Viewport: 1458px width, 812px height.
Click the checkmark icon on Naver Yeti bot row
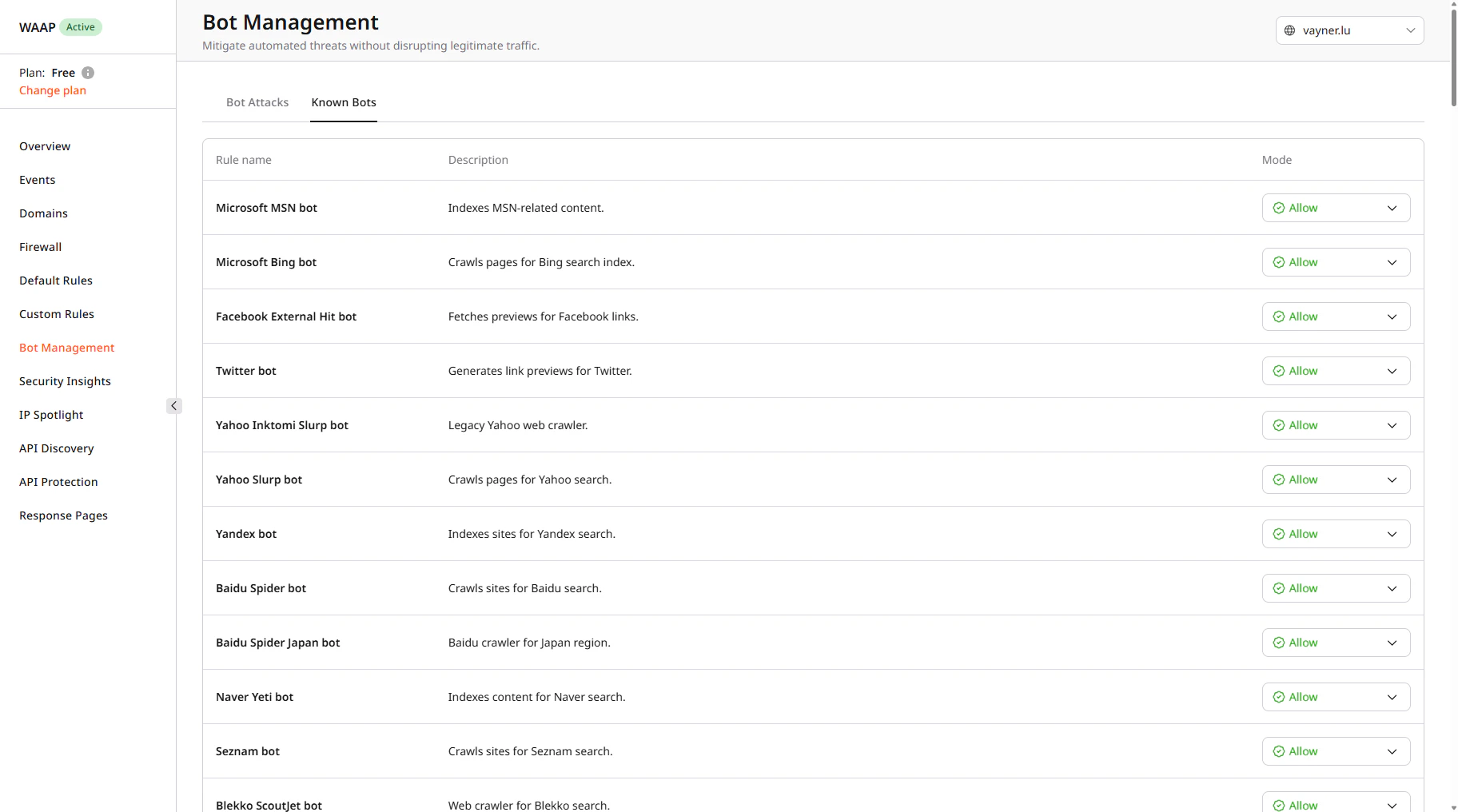[1278, 696]
